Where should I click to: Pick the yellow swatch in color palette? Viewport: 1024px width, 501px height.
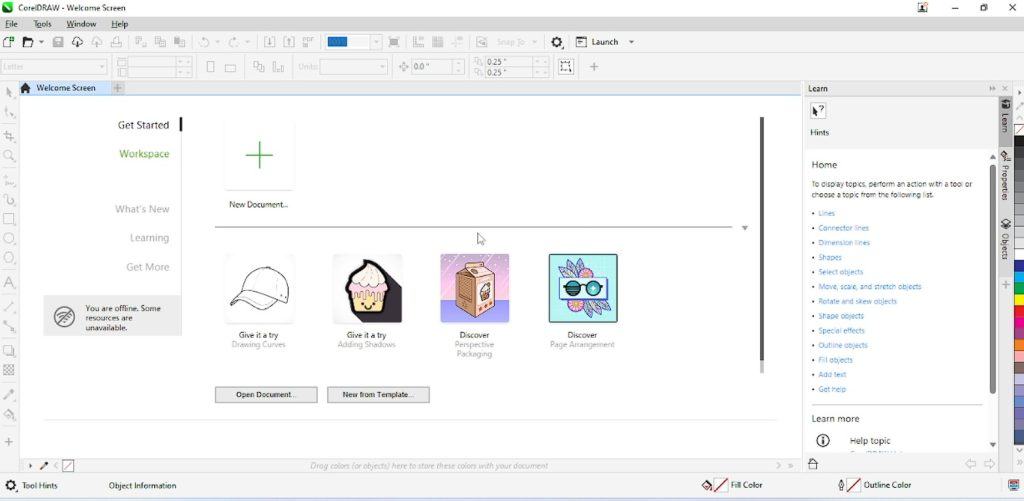click(x=1019, y=300)
